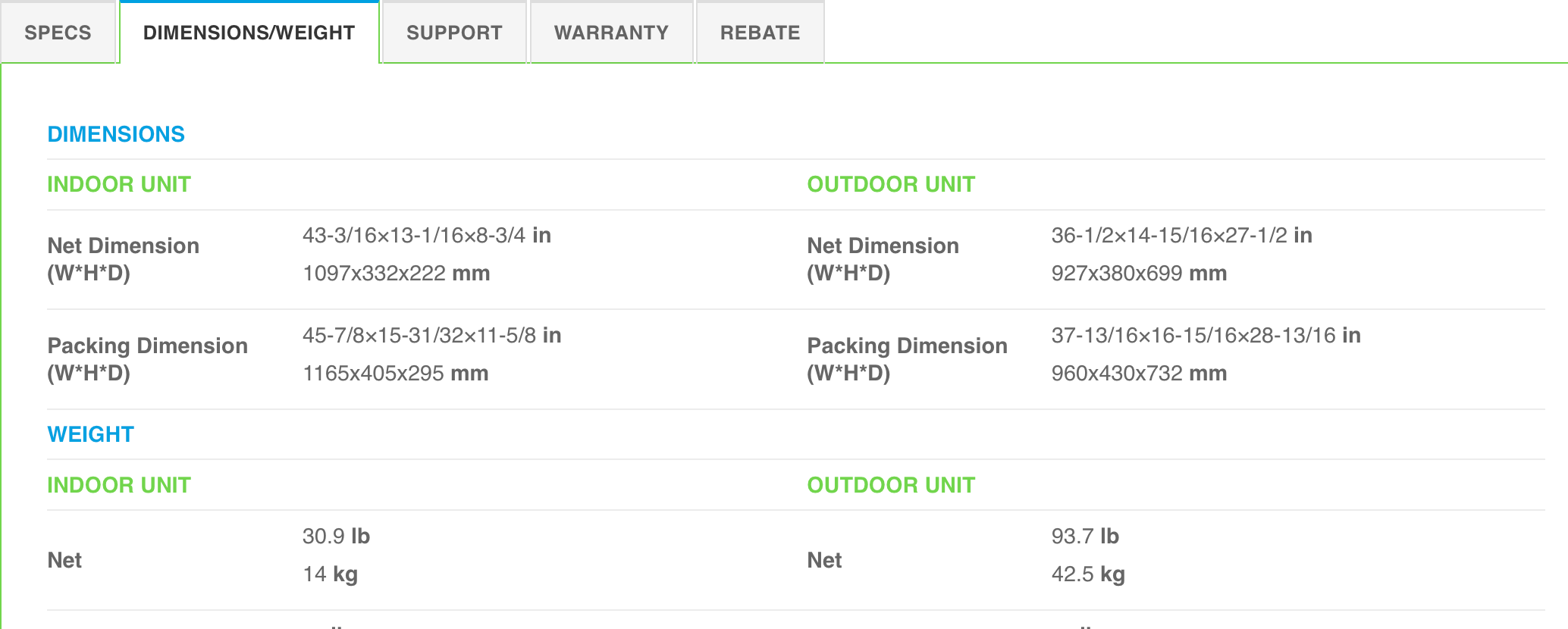Open the SPECS tab
This screenshot has width=1568, height=629.
pos(58,33)
